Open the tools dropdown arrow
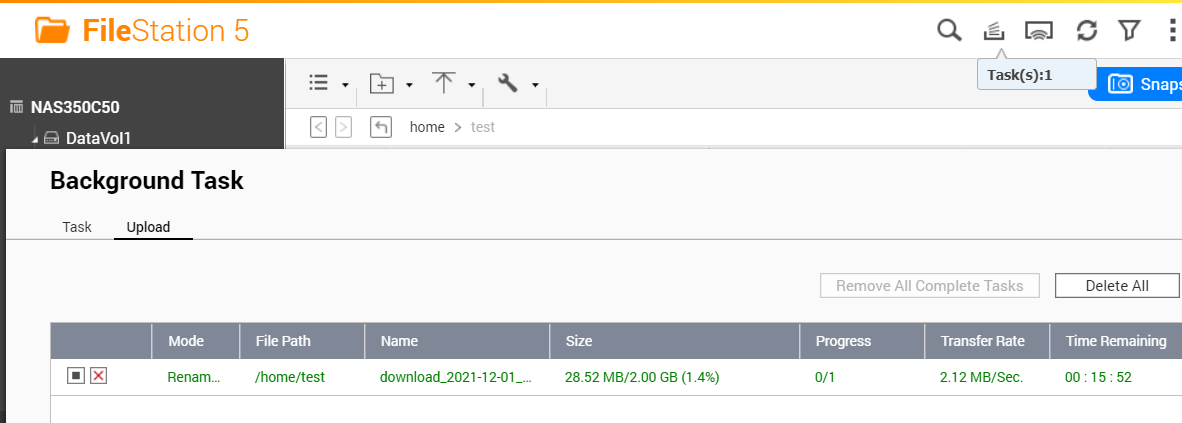This screenshot has height=423, width=1182. click(x=535, y=85)
